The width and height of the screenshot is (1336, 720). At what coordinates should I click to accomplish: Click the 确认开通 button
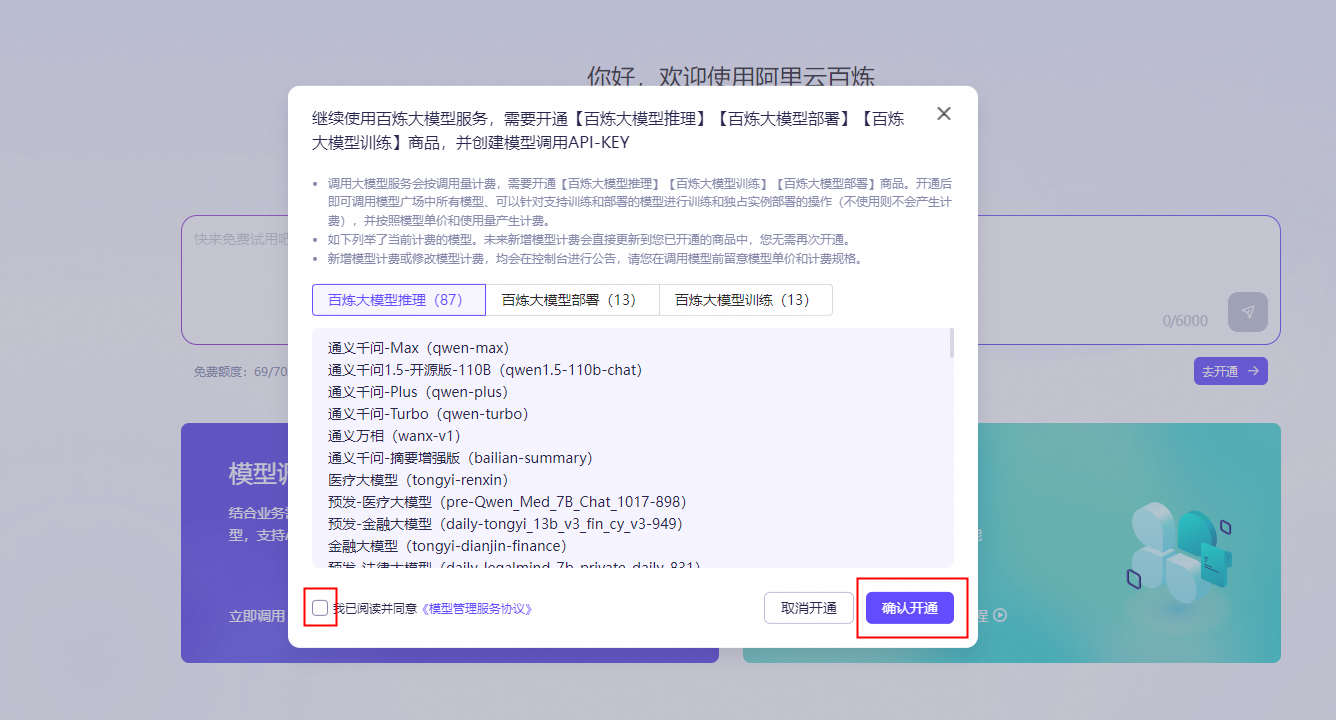tap(910, 608)
